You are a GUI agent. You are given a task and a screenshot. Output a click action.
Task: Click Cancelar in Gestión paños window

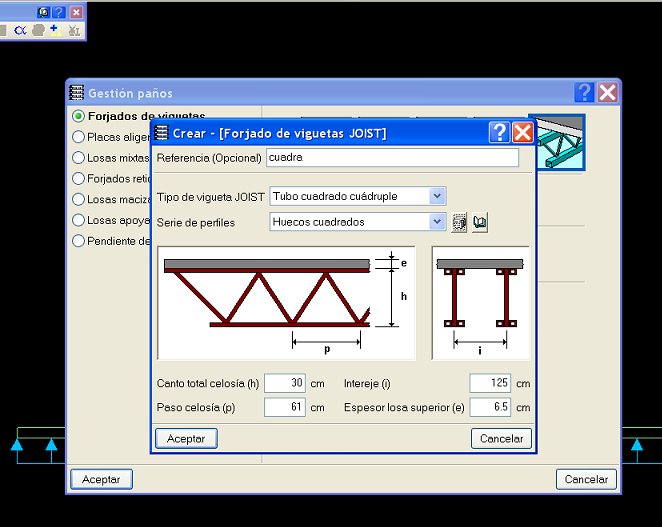(586, 479)
